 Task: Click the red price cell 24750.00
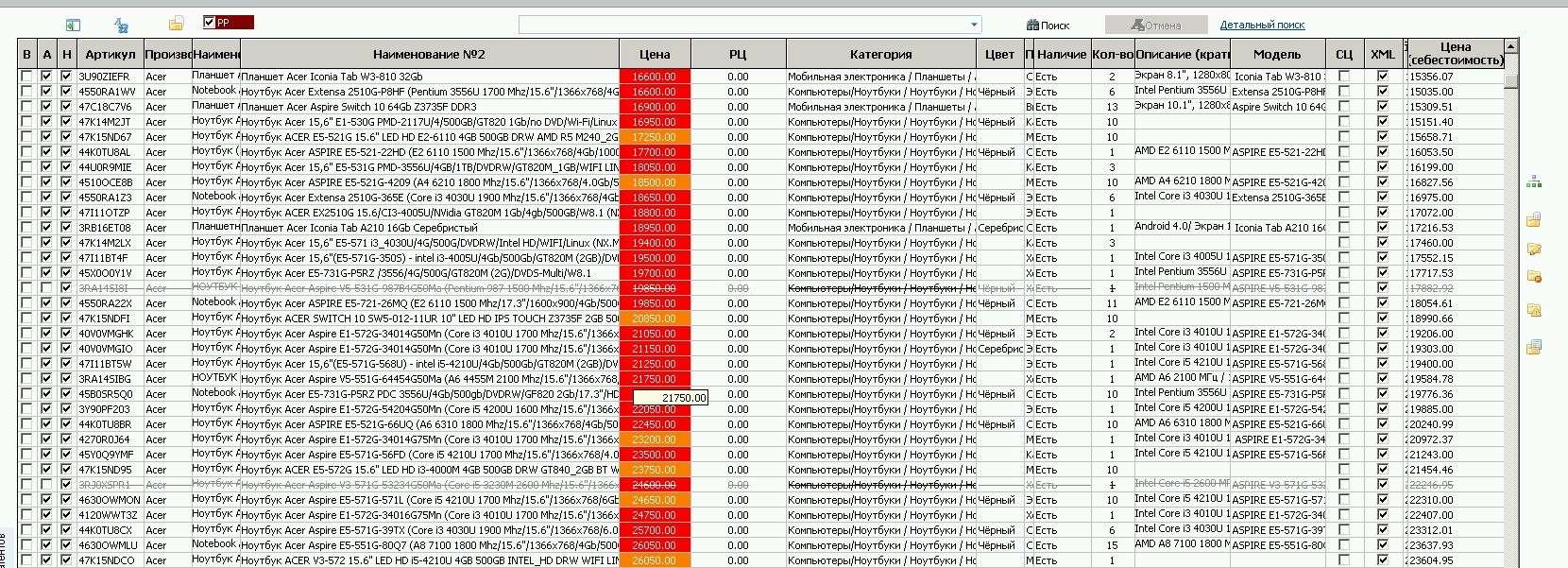point(655,515)
